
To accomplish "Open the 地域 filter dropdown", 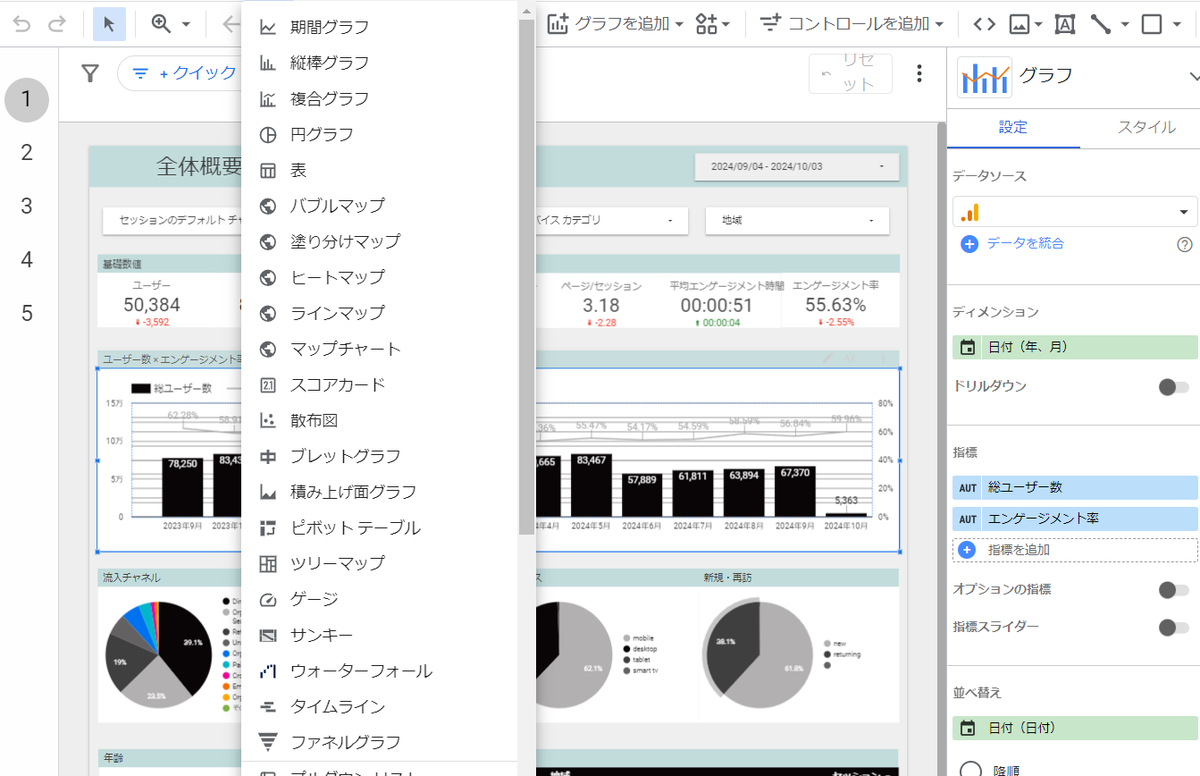I will [797, 220].
